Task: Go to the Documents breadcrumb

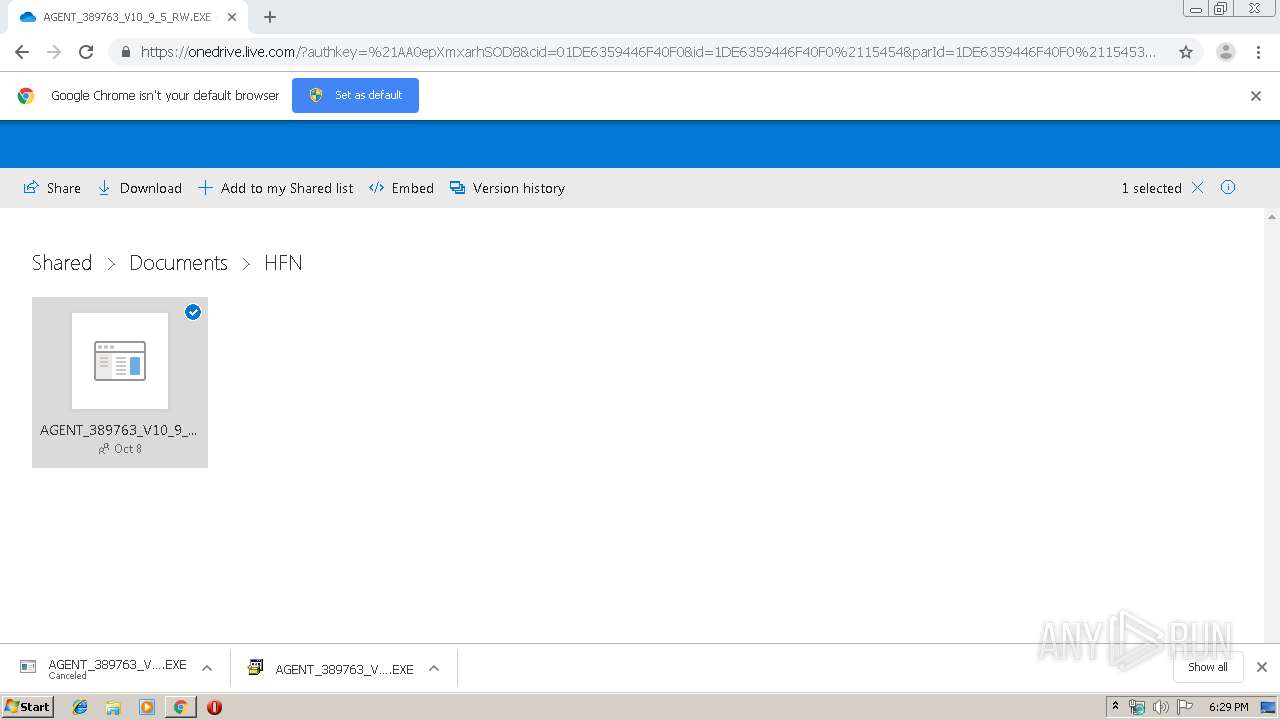Action: tap(178, 263)
